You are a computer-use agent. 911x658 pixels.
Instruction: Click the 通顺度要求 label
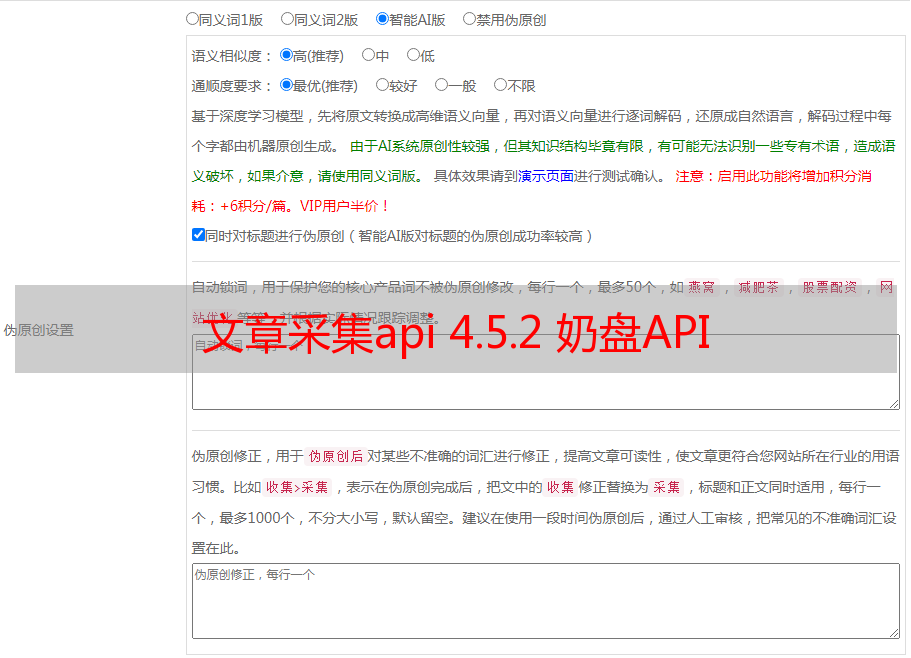[x=231, y=86]
